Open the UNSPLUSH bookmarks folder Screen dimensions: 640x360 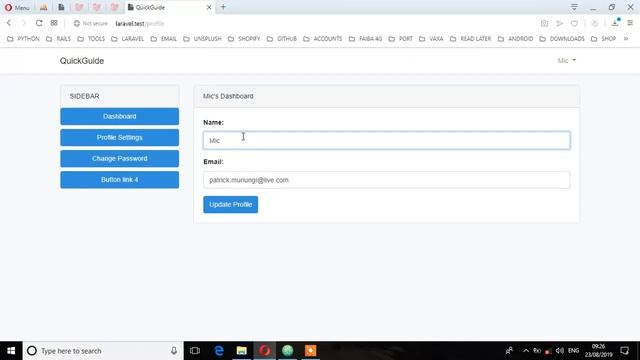202,39
